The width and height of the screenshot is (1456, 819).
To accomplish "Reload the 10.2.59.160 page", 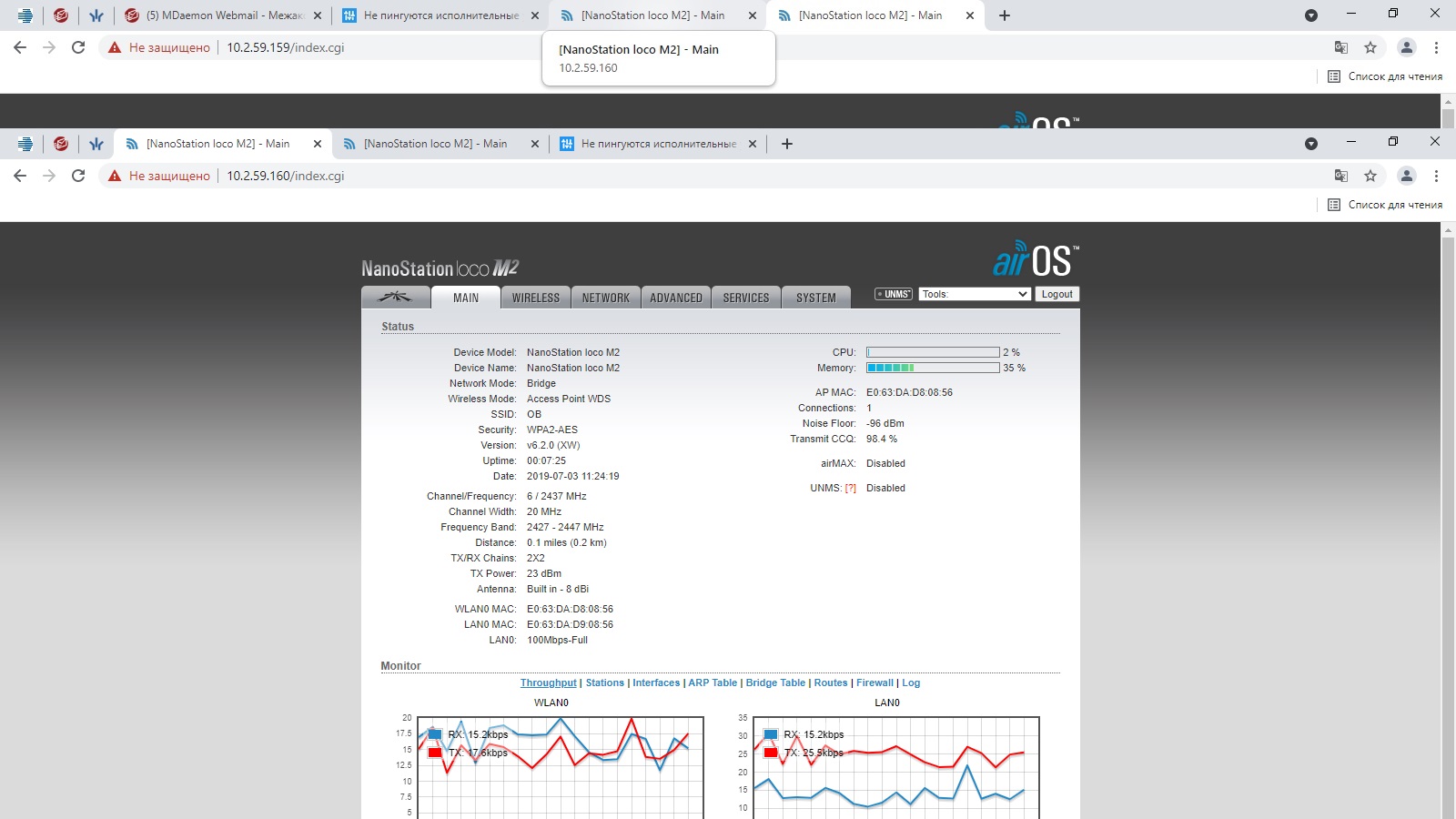I will coord(78,176).
